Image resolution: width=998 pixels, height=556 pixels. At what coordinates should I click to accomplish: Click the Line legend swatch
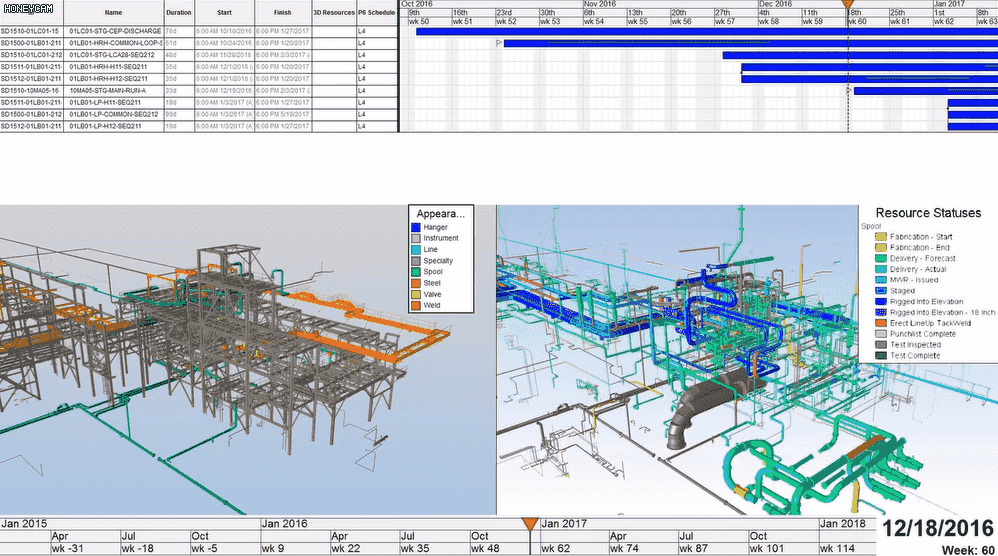416,249
